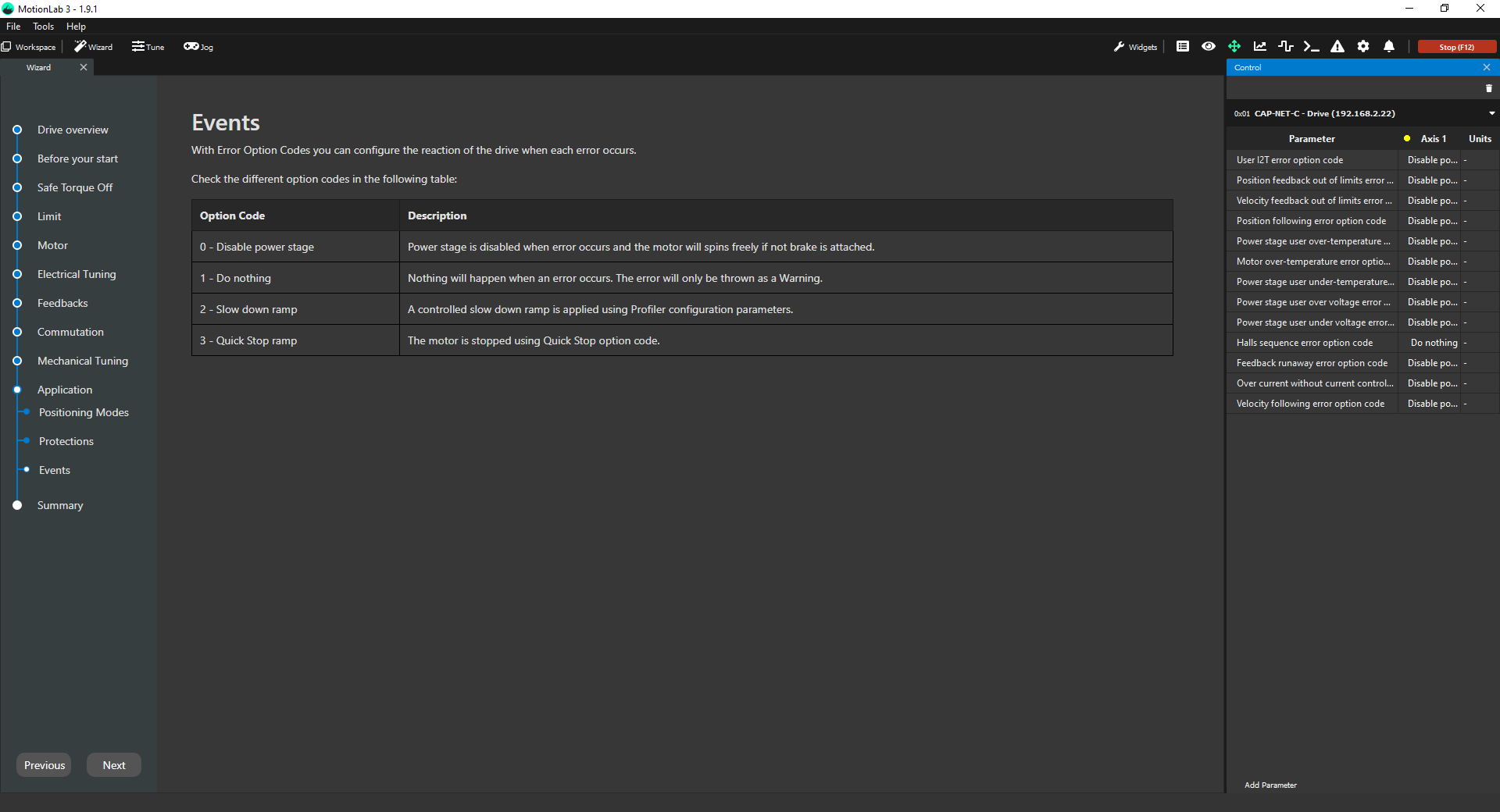Expand the CAP-NET-C drive selector dropdown
Screen dimensions: 1500x812
1491,113
